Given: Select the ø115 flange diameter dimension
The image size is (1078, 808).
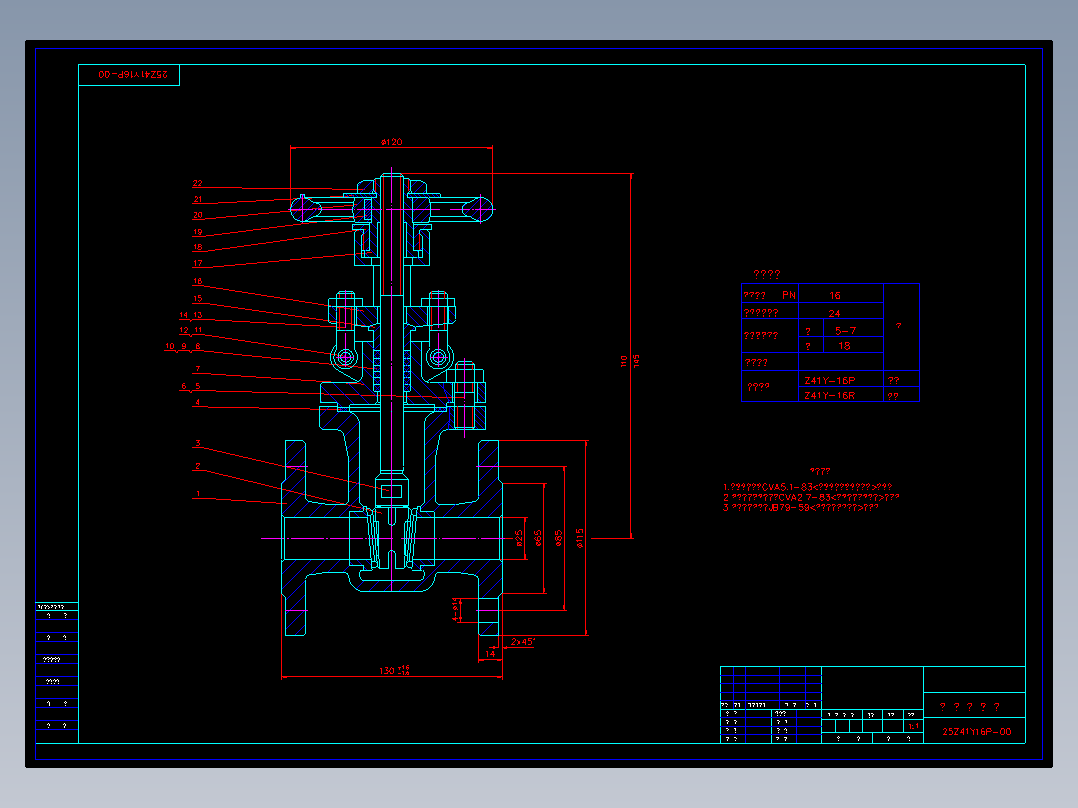Looking at the screenshot, I should click(579, 536).
